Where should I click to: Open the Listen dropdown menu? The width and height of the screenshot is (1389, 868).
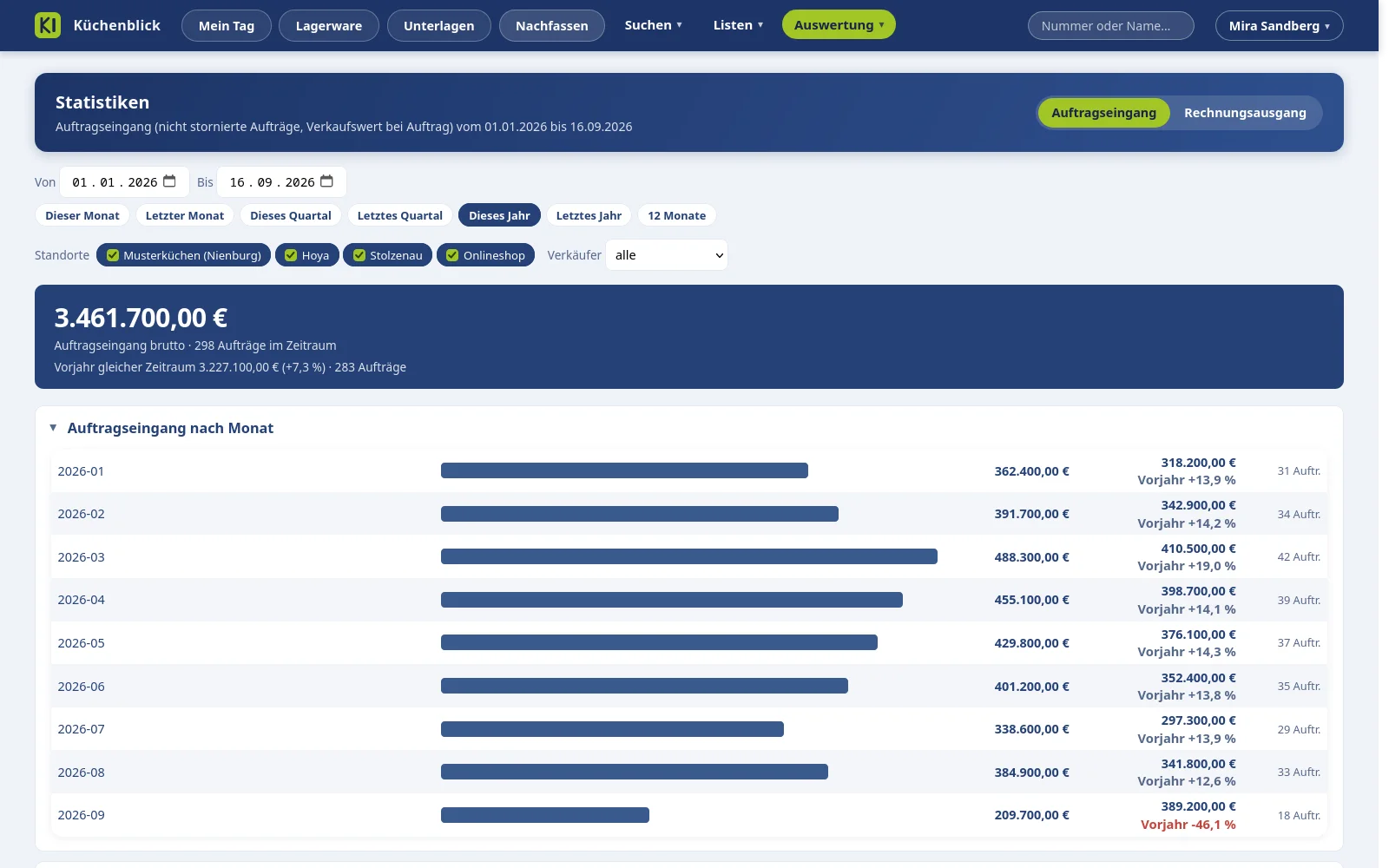(738, 25)
